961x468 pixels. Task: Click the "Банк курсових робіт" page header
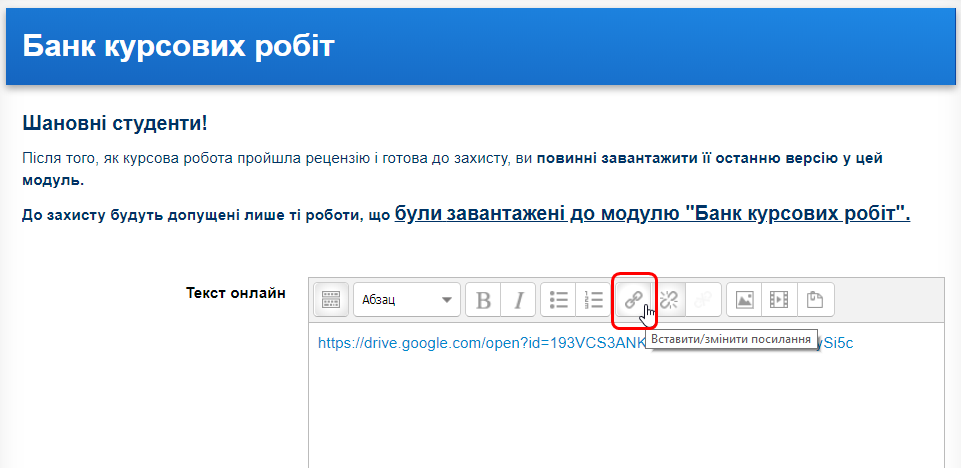[178, 46]
